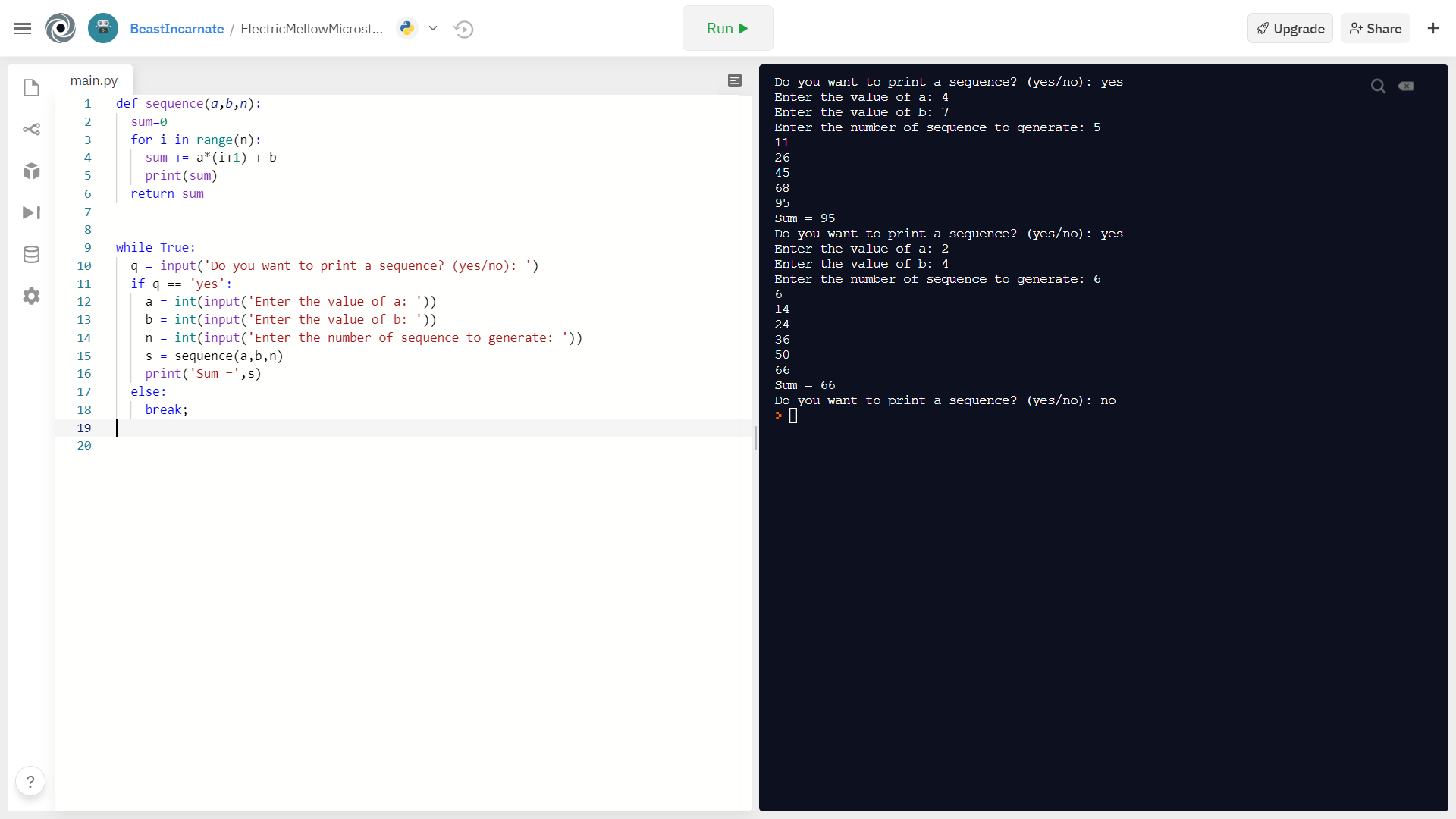The width and height of the screenshot is (1456, 819).
Task: Open the BeastIncarnate profile link
Action: tap(177, 29)
